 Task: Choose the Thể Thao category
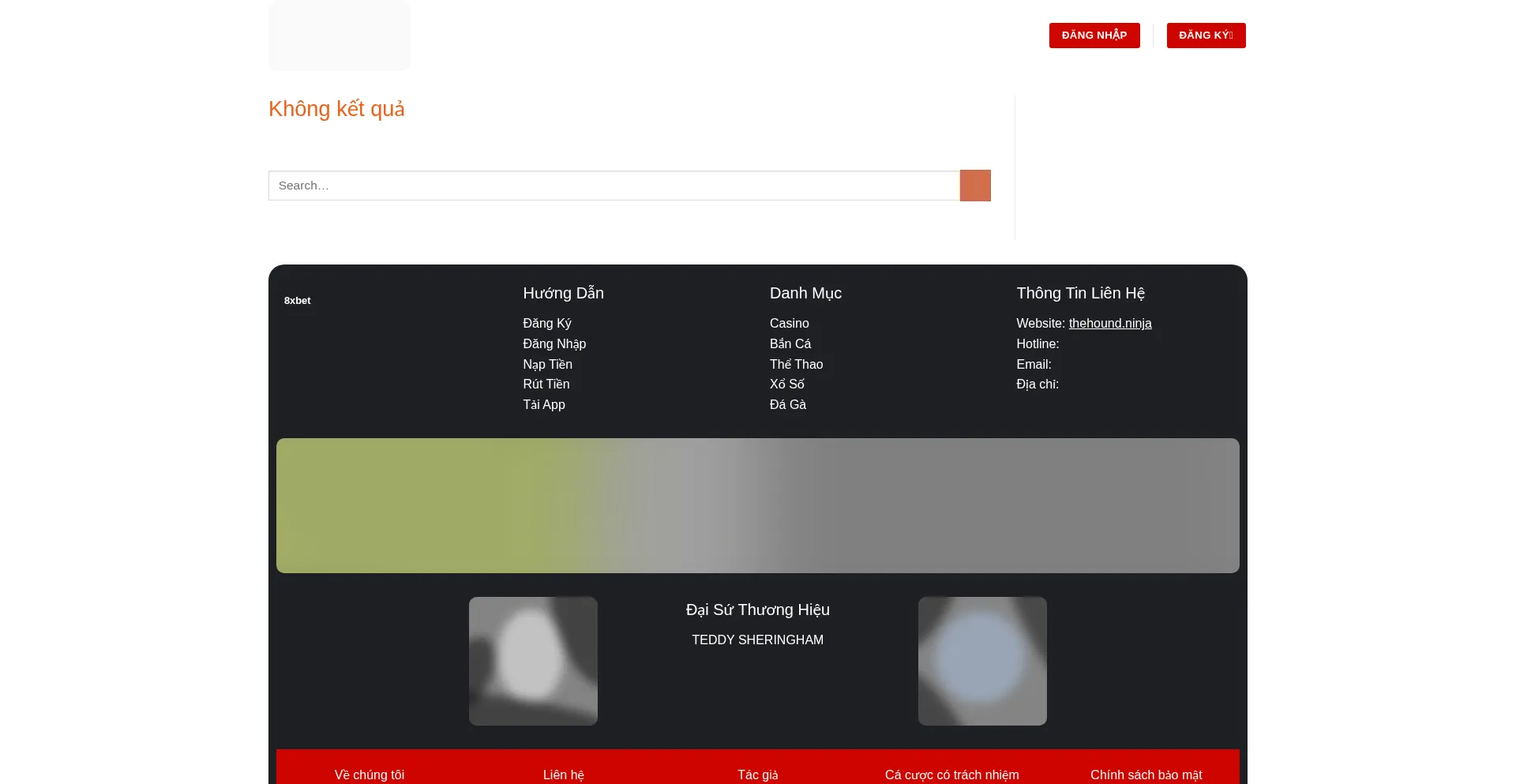tap(796, 365)
